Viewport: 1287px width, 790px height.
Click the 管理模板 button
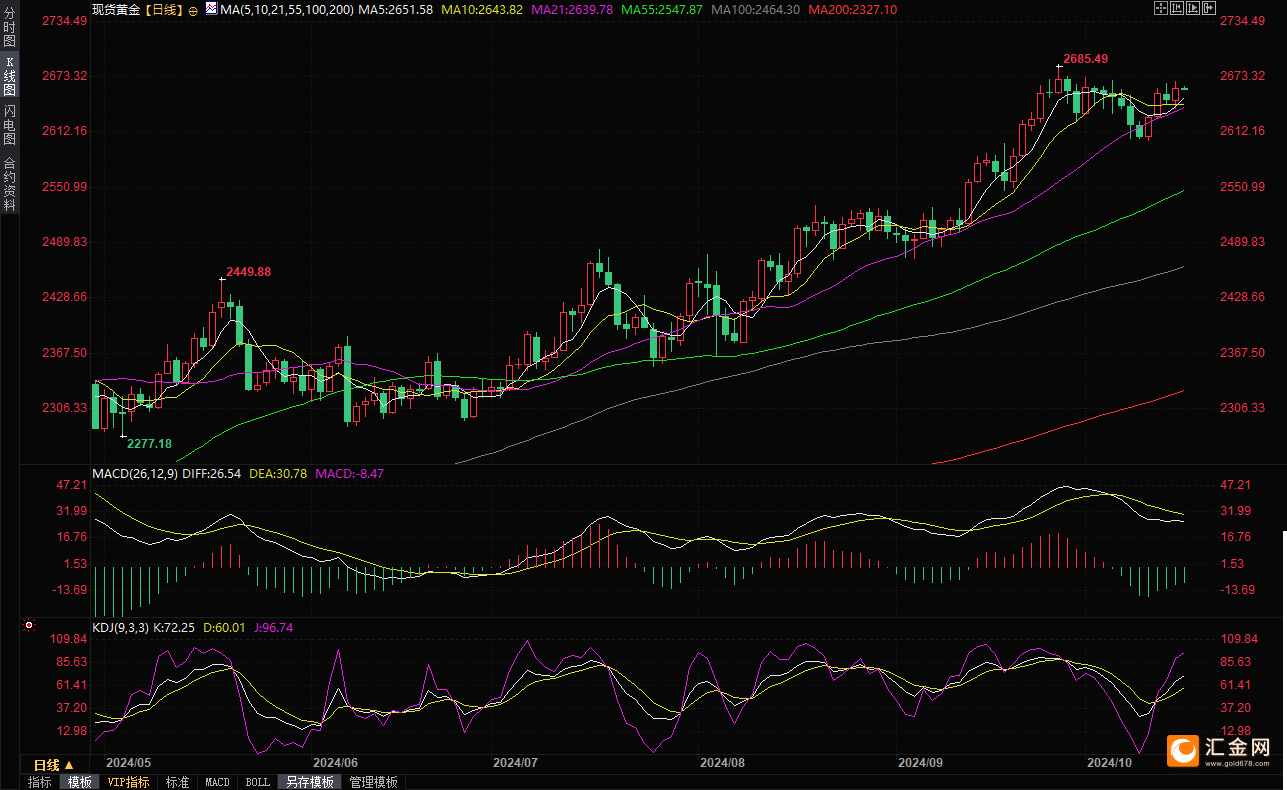click(x=374, y=782)
